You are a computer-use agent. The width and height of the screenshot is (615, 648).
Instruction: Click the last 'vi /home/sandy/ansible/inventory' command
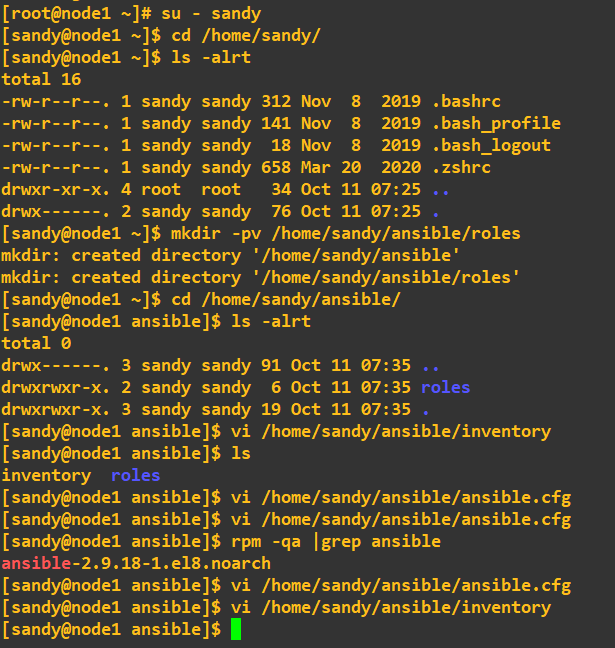(391, 608)
